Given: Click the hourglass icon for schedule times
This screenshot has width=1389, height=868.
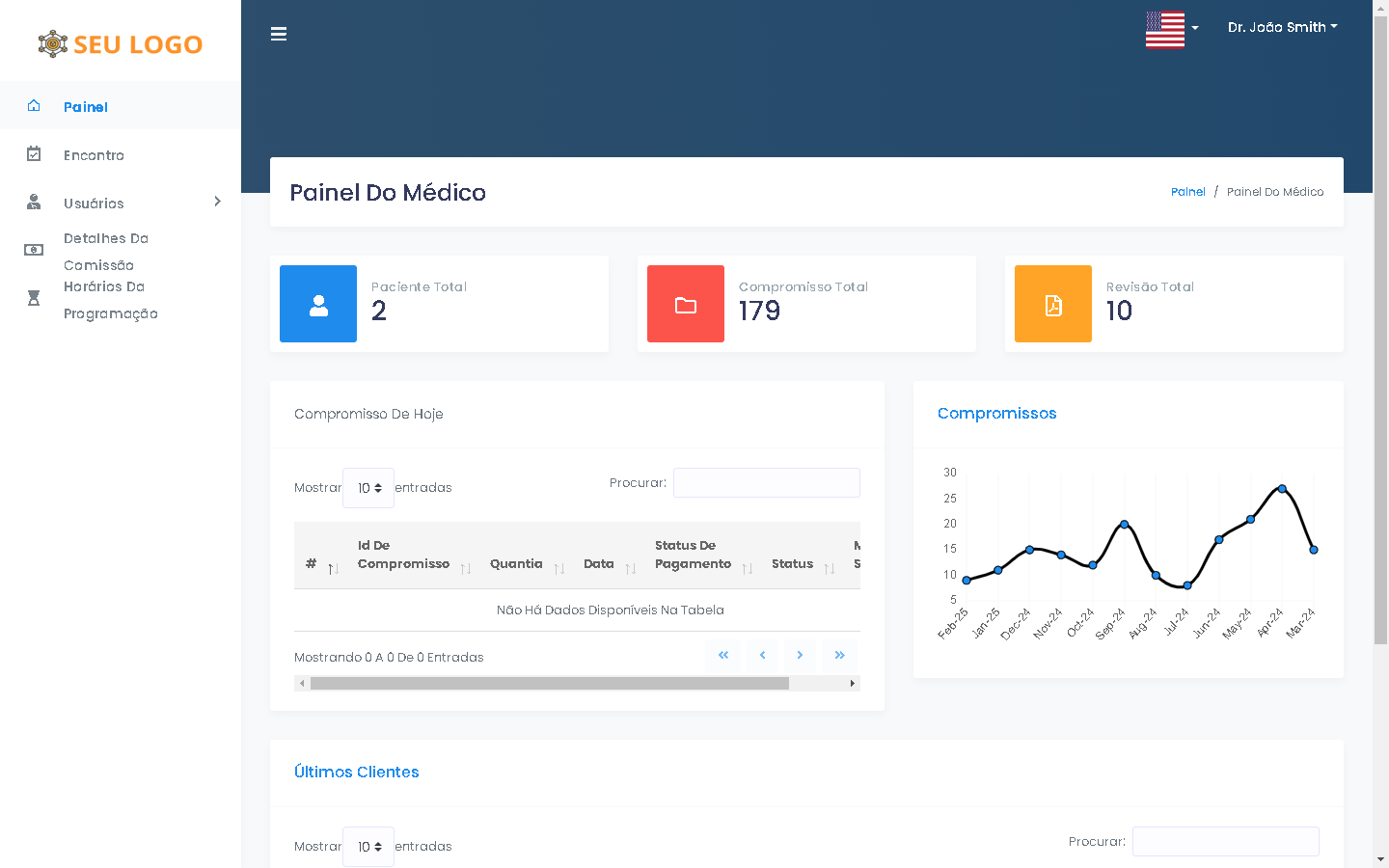Looking at the screenshot, I should [34, 298].
